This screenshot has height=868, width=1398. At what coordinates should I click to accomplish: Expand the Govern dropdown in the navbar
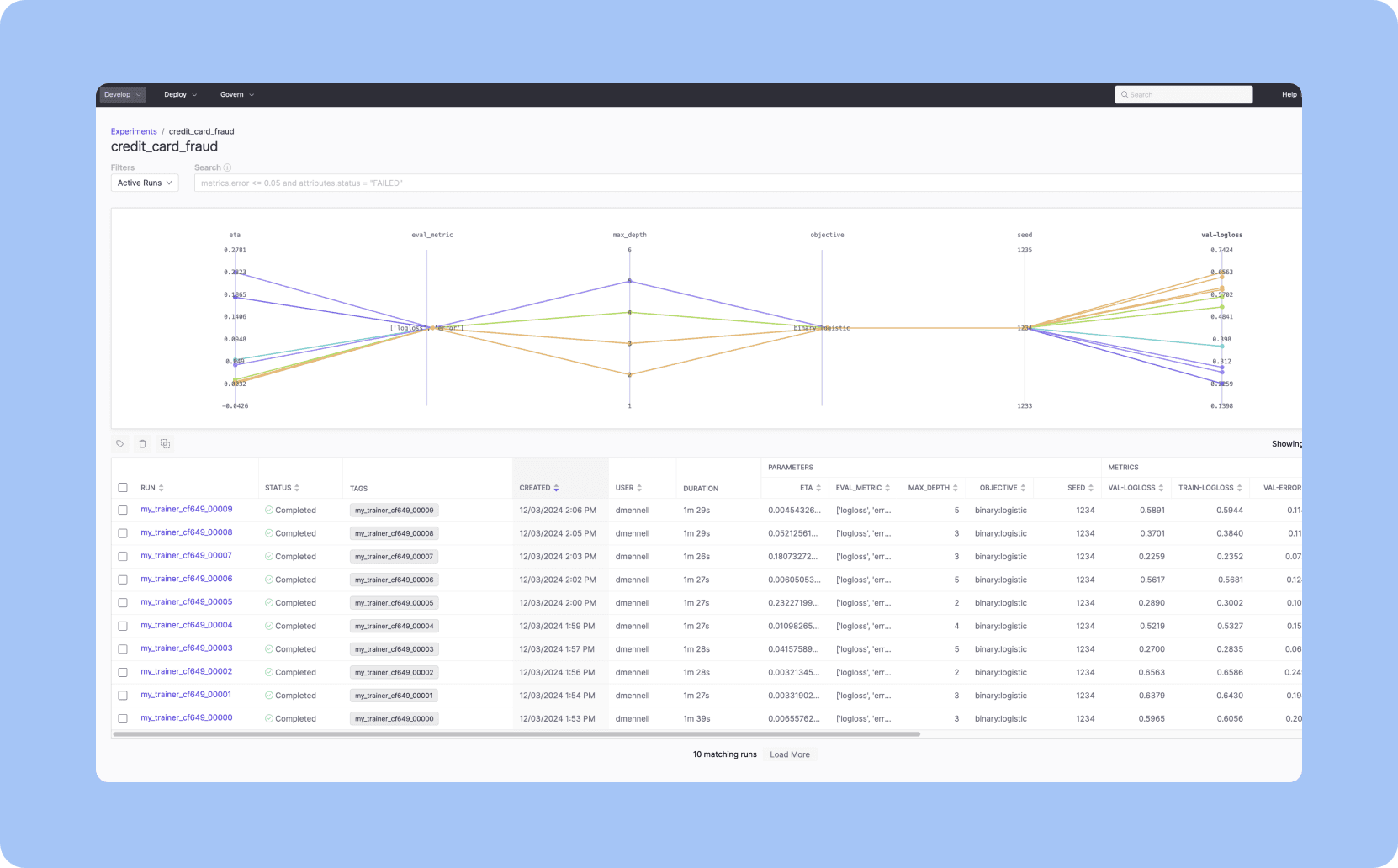(236, 94)
